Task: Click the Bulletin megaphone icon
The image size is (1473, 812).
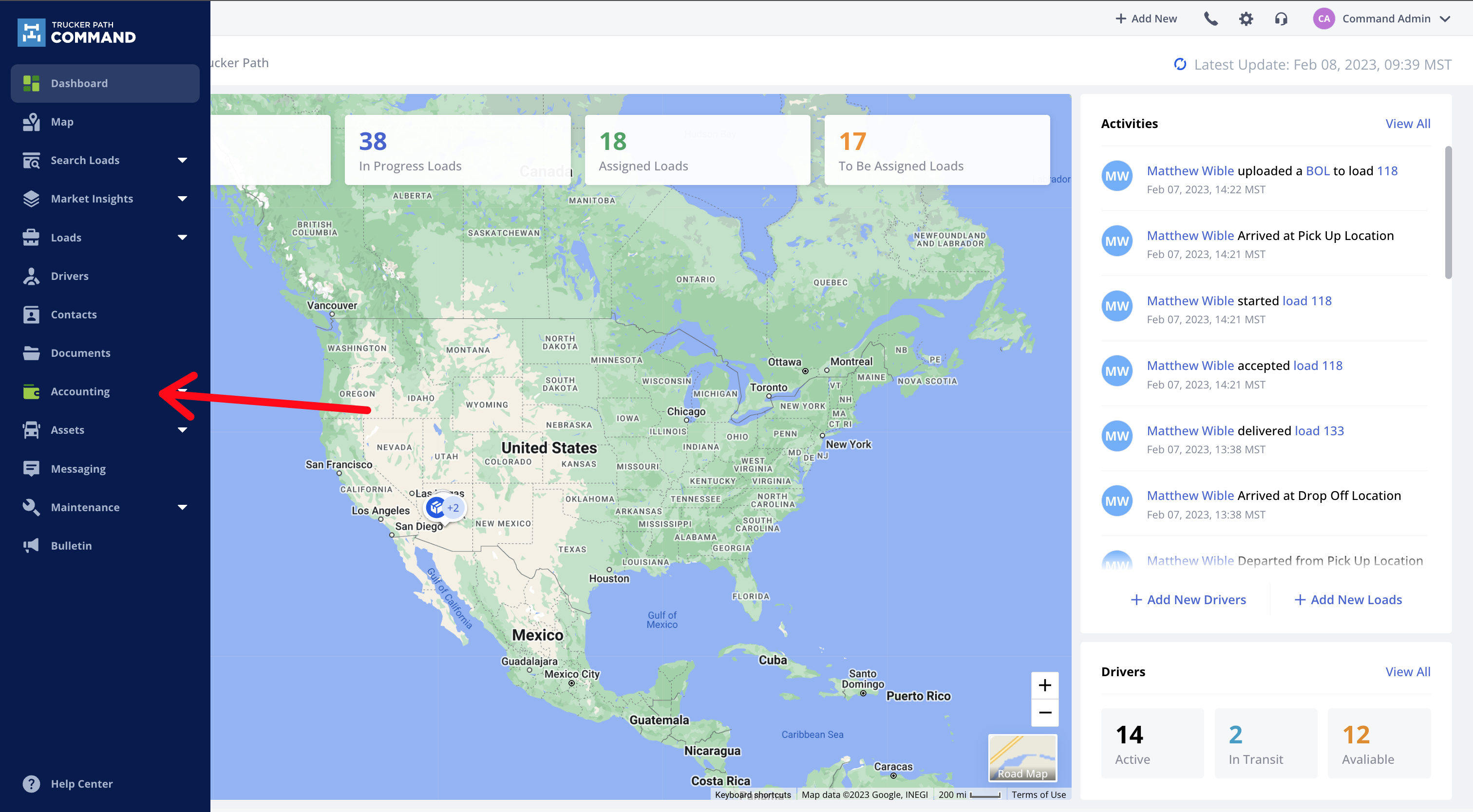Action: tap(32, 546)
